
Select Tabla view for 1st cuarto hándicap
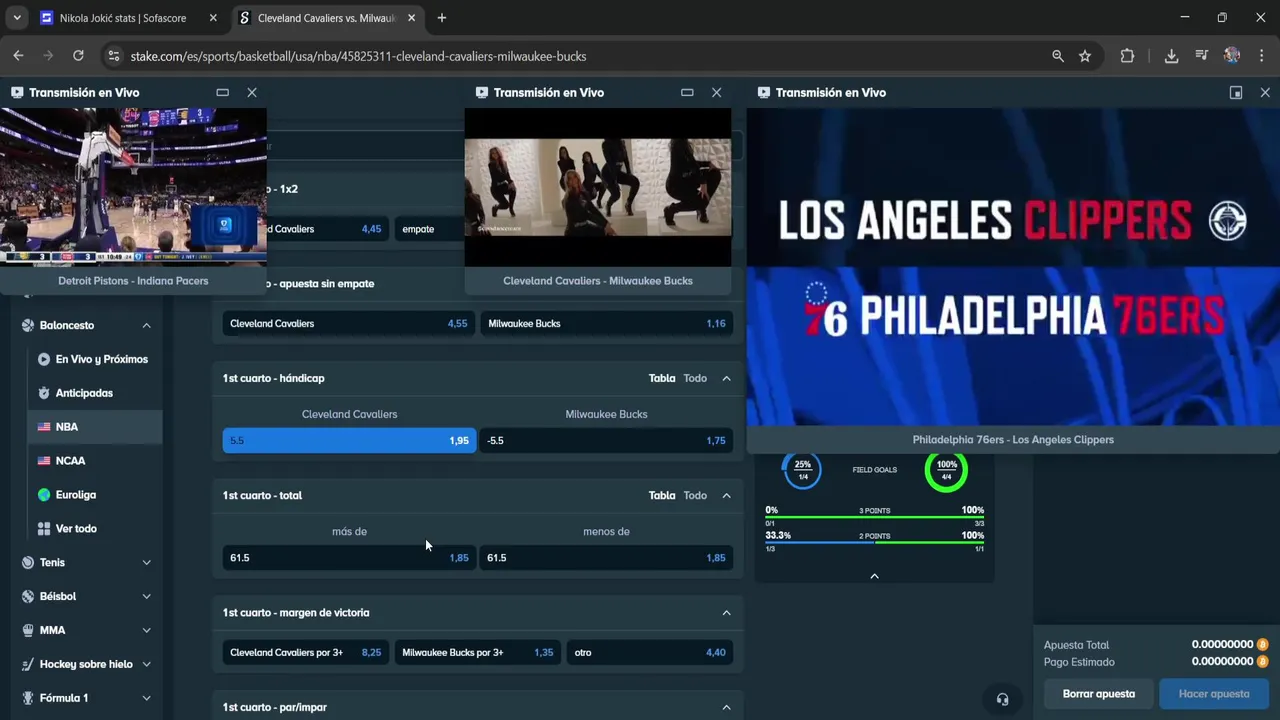coord(662,378)
